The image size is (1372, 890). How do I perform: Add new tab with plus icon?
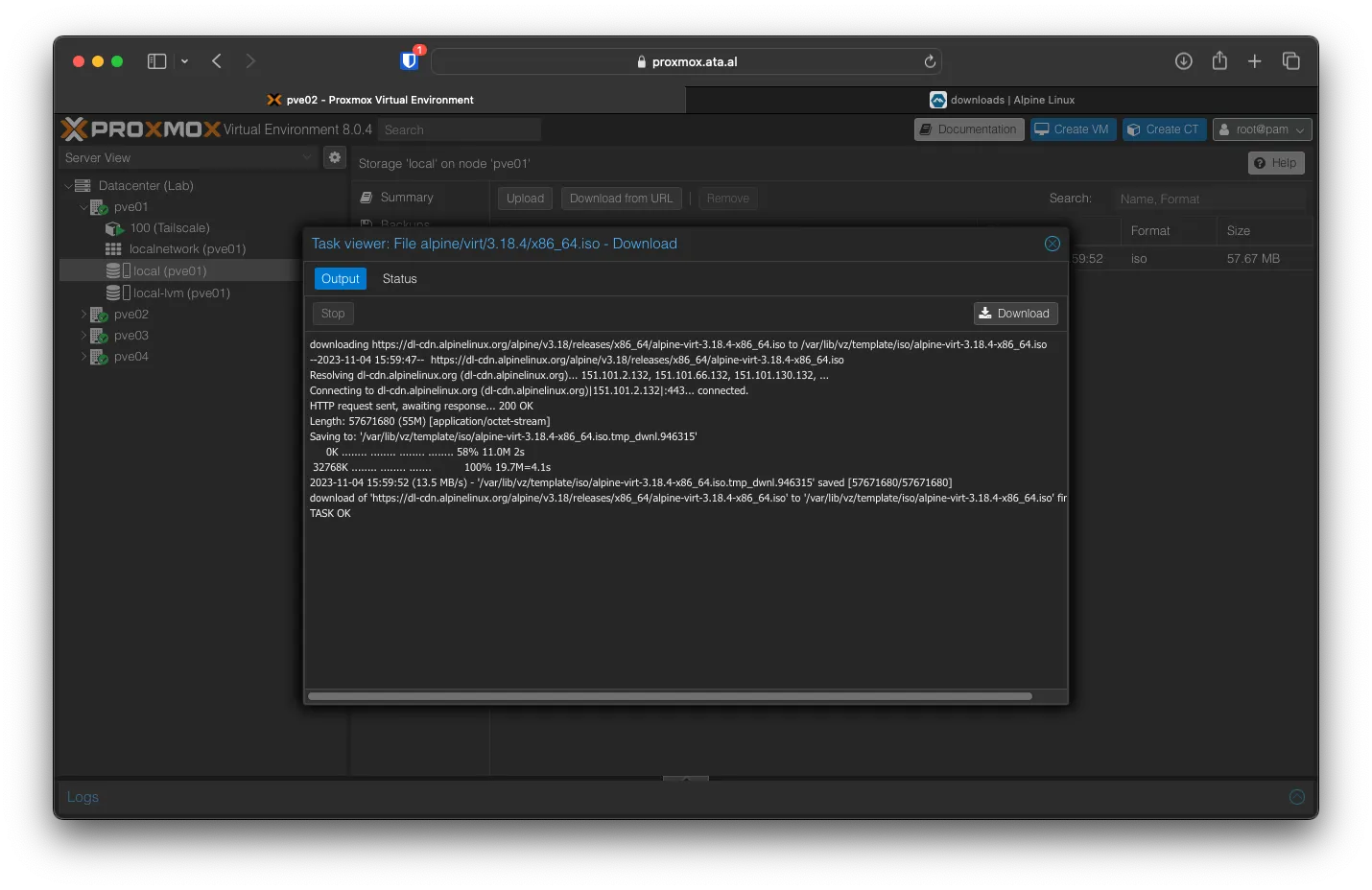coord(1254,61)
